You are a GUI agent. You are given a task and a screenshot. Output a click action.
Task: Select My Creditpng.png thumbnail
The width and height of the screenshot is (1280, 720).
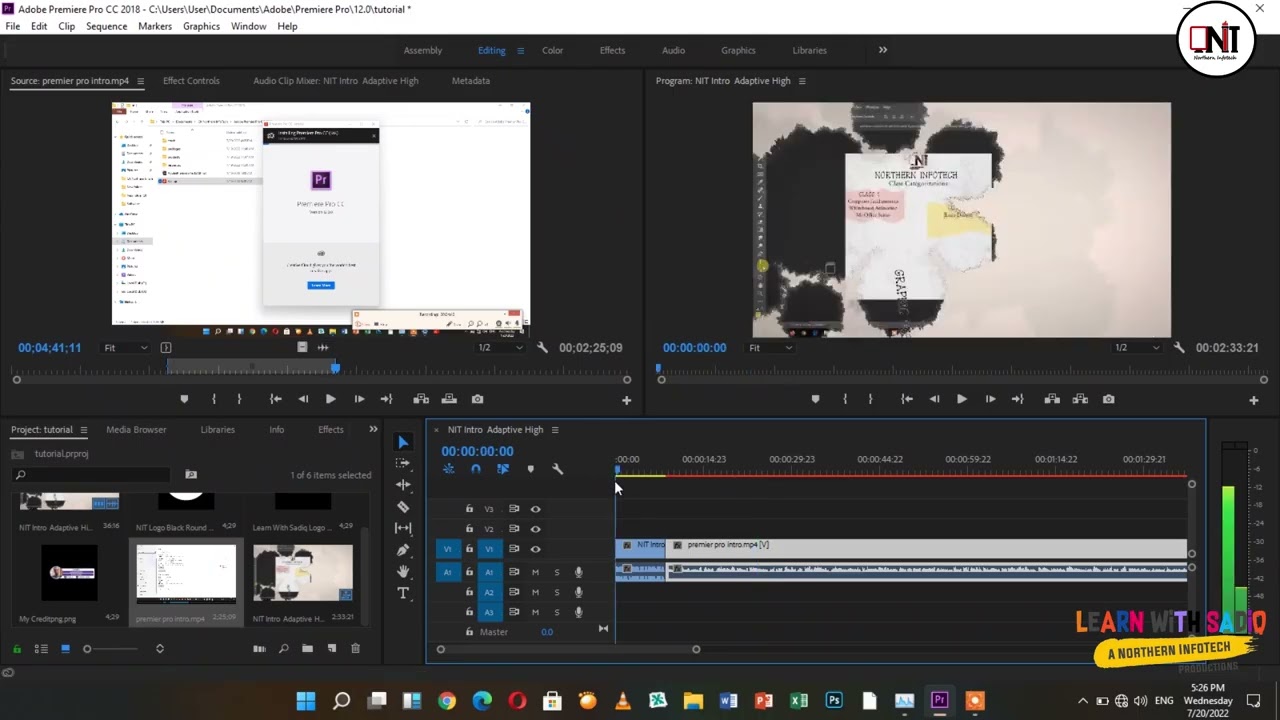[69, 573]
